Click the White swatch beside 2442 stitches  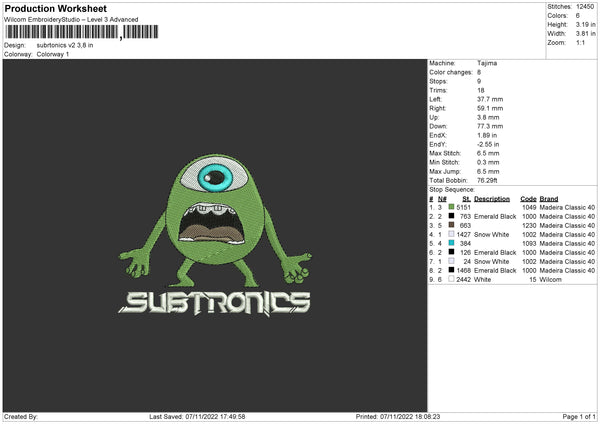(451, 279)
